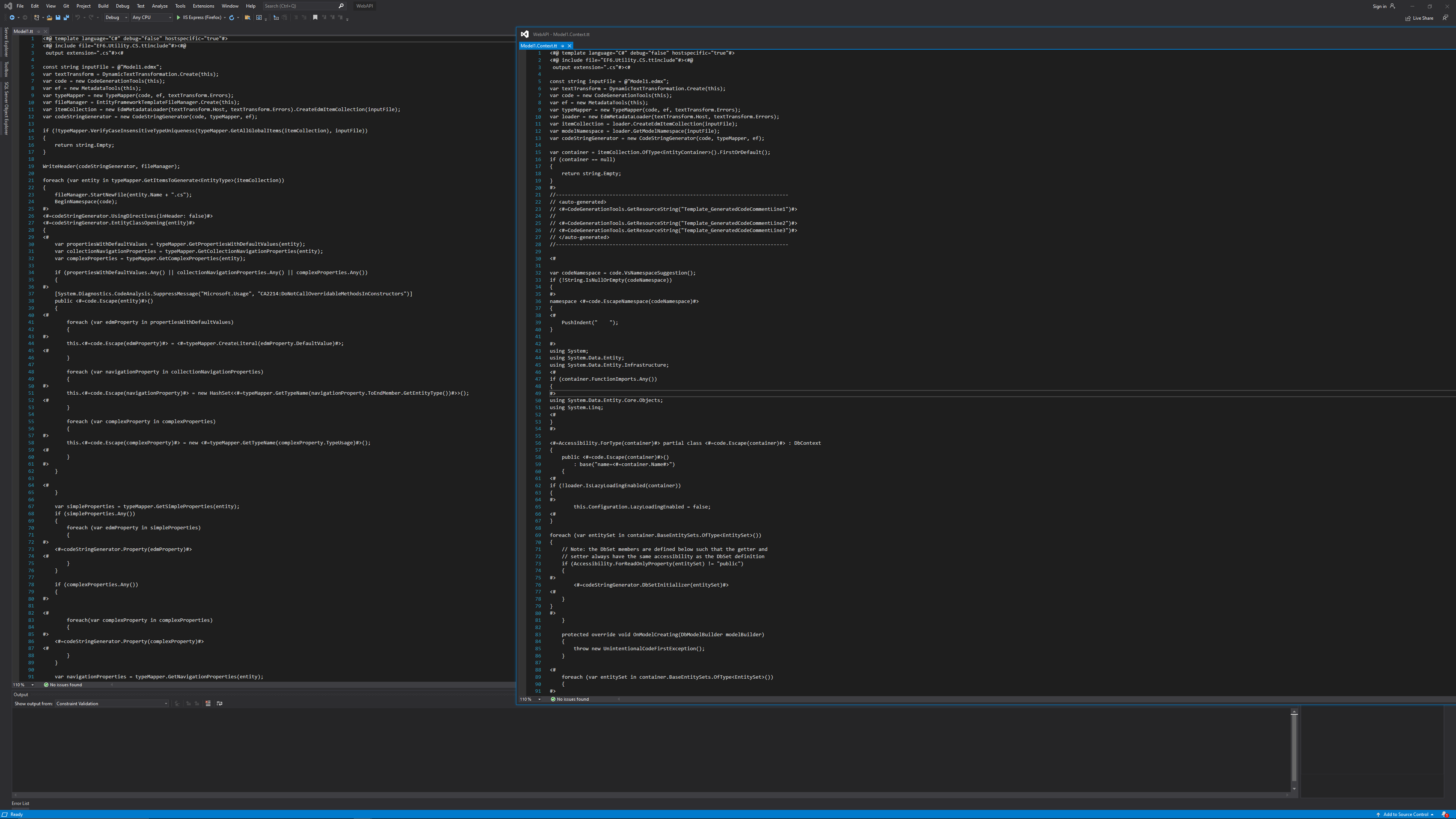
Task: Click the search magnifier icon
Action: tap(341, 6)
